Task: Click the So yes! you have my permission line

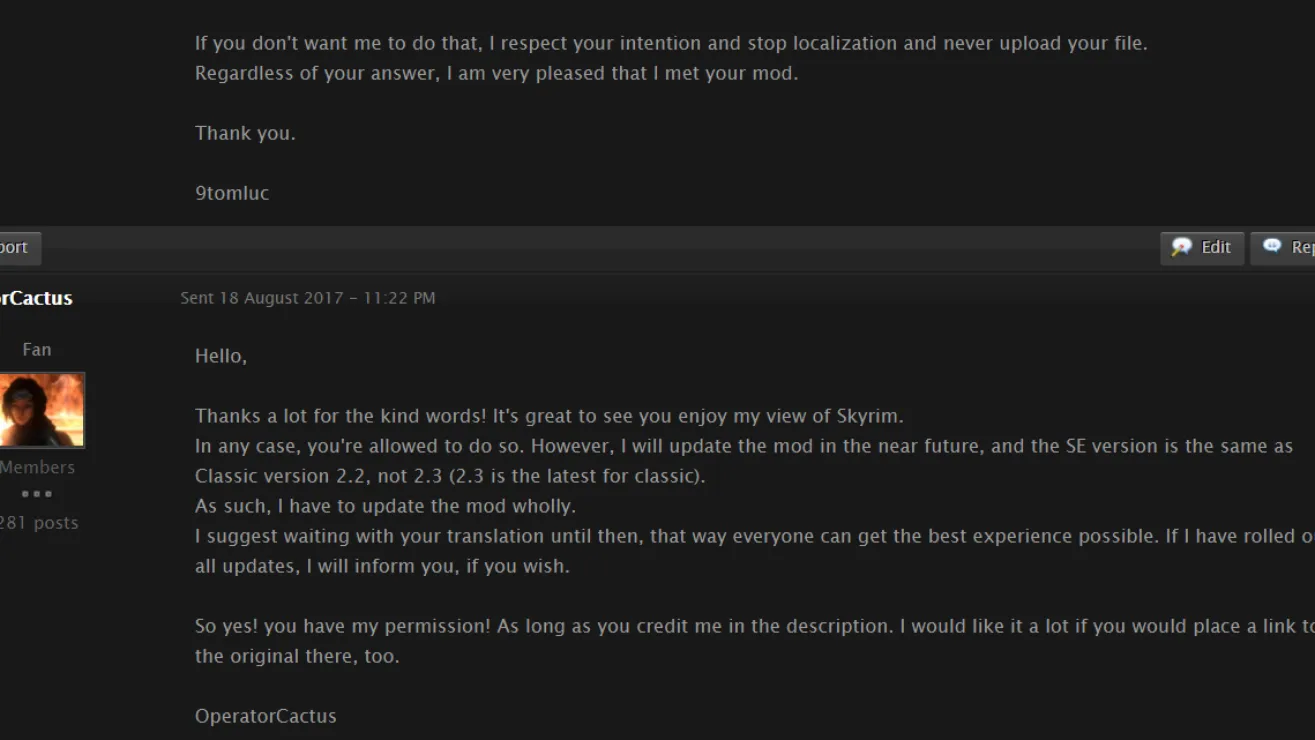Action: (755, 626)
